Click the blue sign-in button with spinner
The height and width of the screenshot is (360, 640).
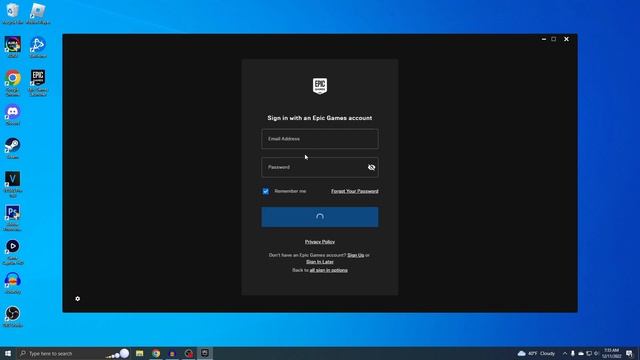pos(320,217)
